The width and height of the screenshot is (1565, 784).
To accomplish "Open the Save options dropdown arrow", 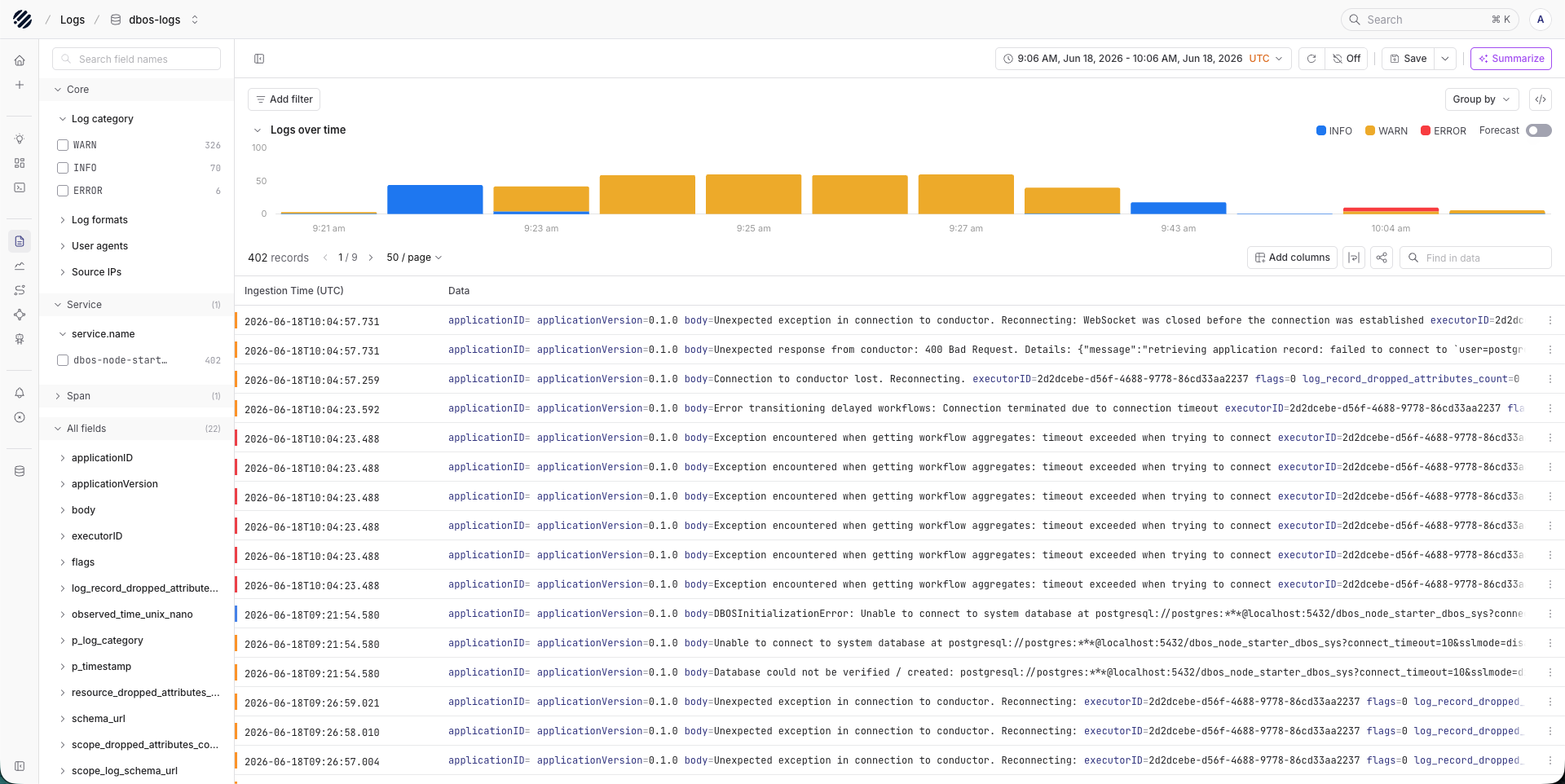I will pos(1445,59).
